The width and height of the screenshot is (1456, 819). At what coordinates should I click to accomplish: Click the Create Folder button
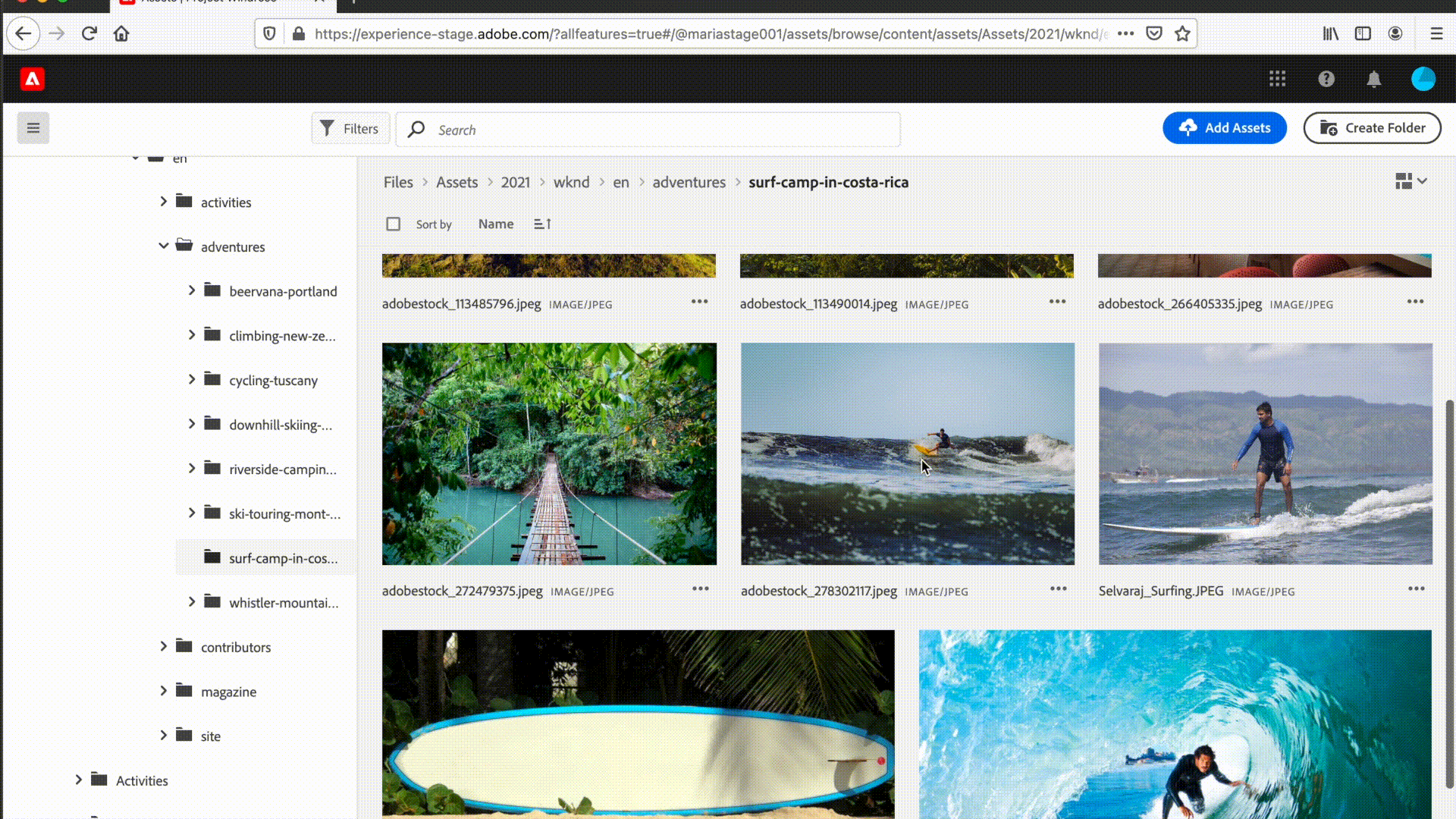[x=1372, y=128]
